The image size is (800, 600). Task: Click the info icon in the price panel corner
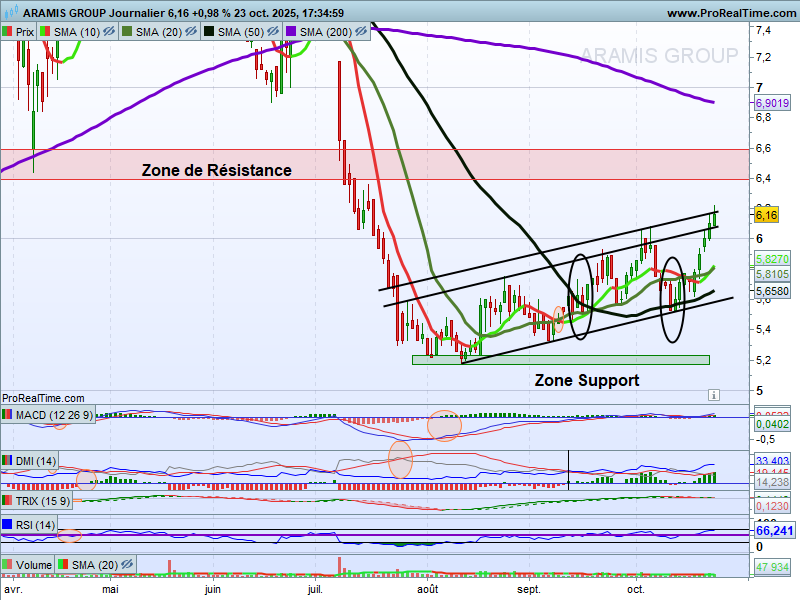click(714, 395)
